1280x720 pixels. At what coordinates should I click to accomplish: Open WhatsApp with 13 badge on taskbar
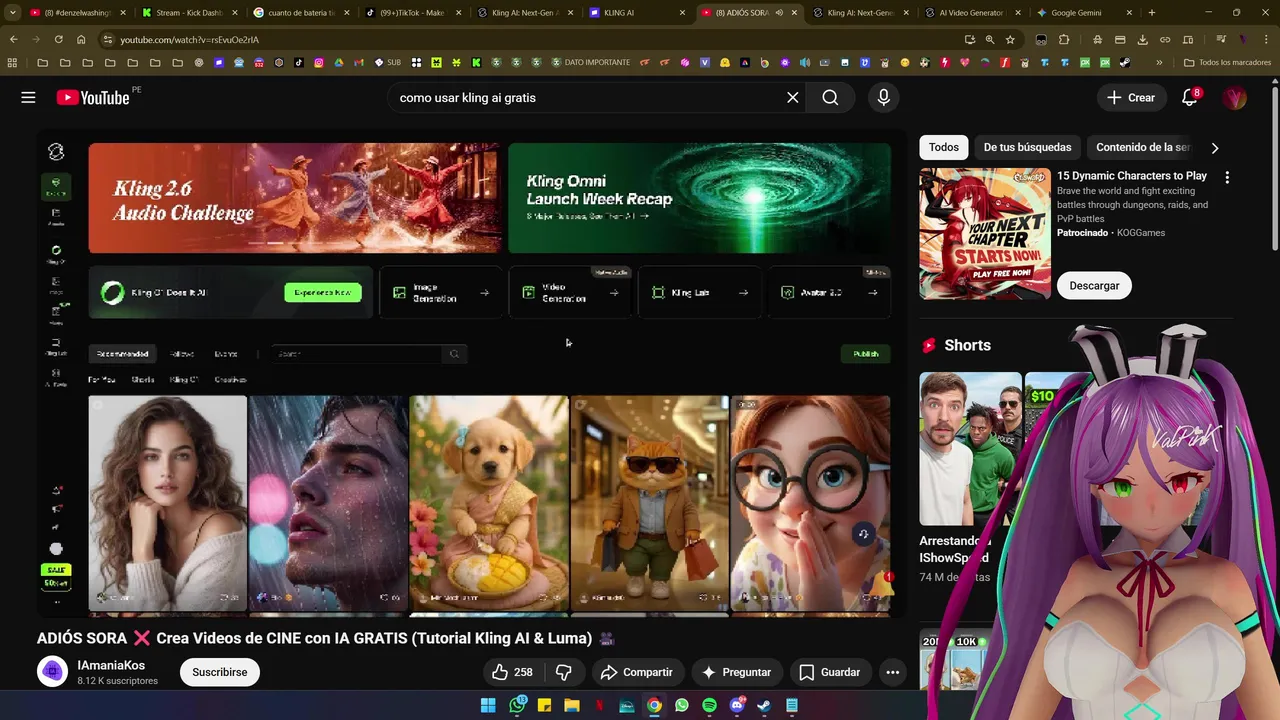[x=517, y=705]
